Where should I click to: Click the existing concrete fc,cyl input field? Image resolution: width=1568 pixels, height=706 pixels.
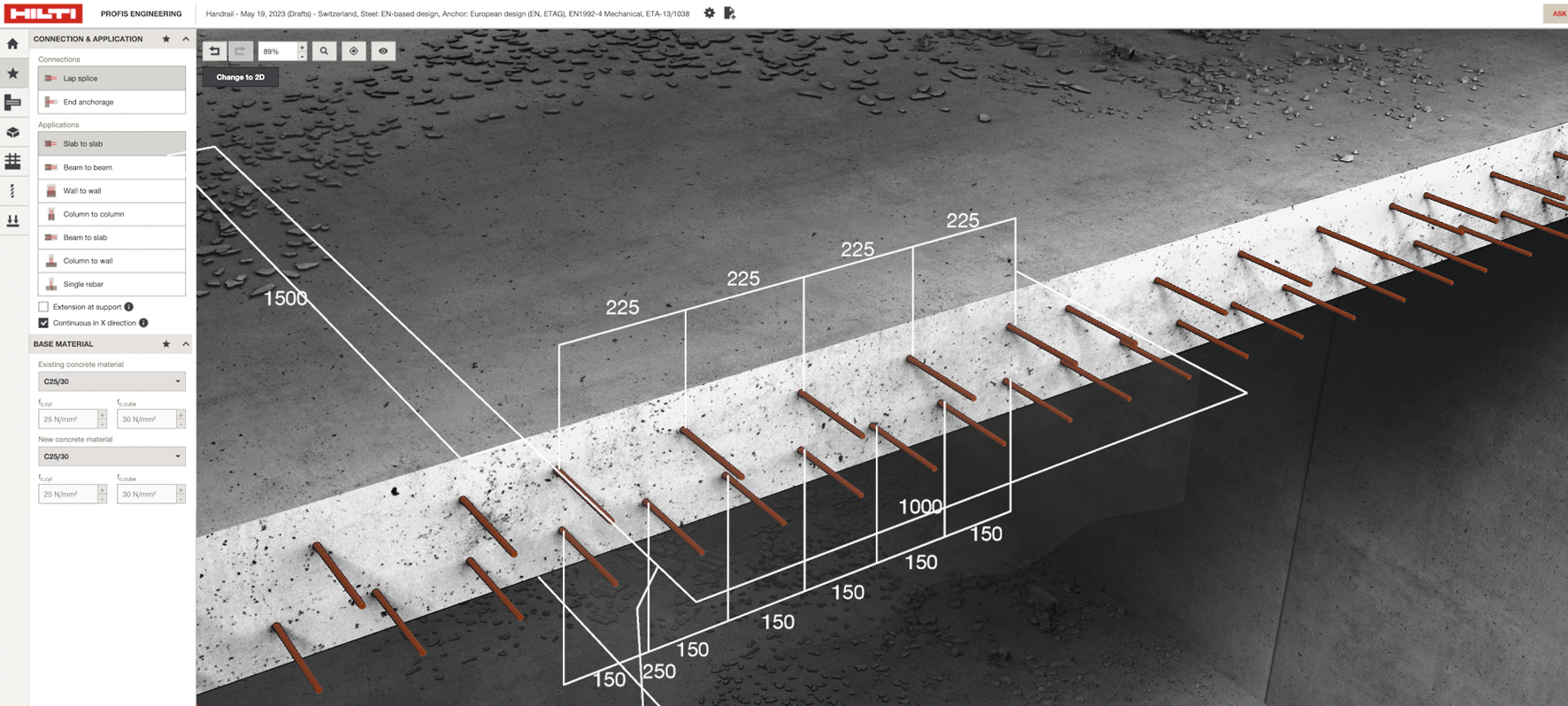point(68,419)
